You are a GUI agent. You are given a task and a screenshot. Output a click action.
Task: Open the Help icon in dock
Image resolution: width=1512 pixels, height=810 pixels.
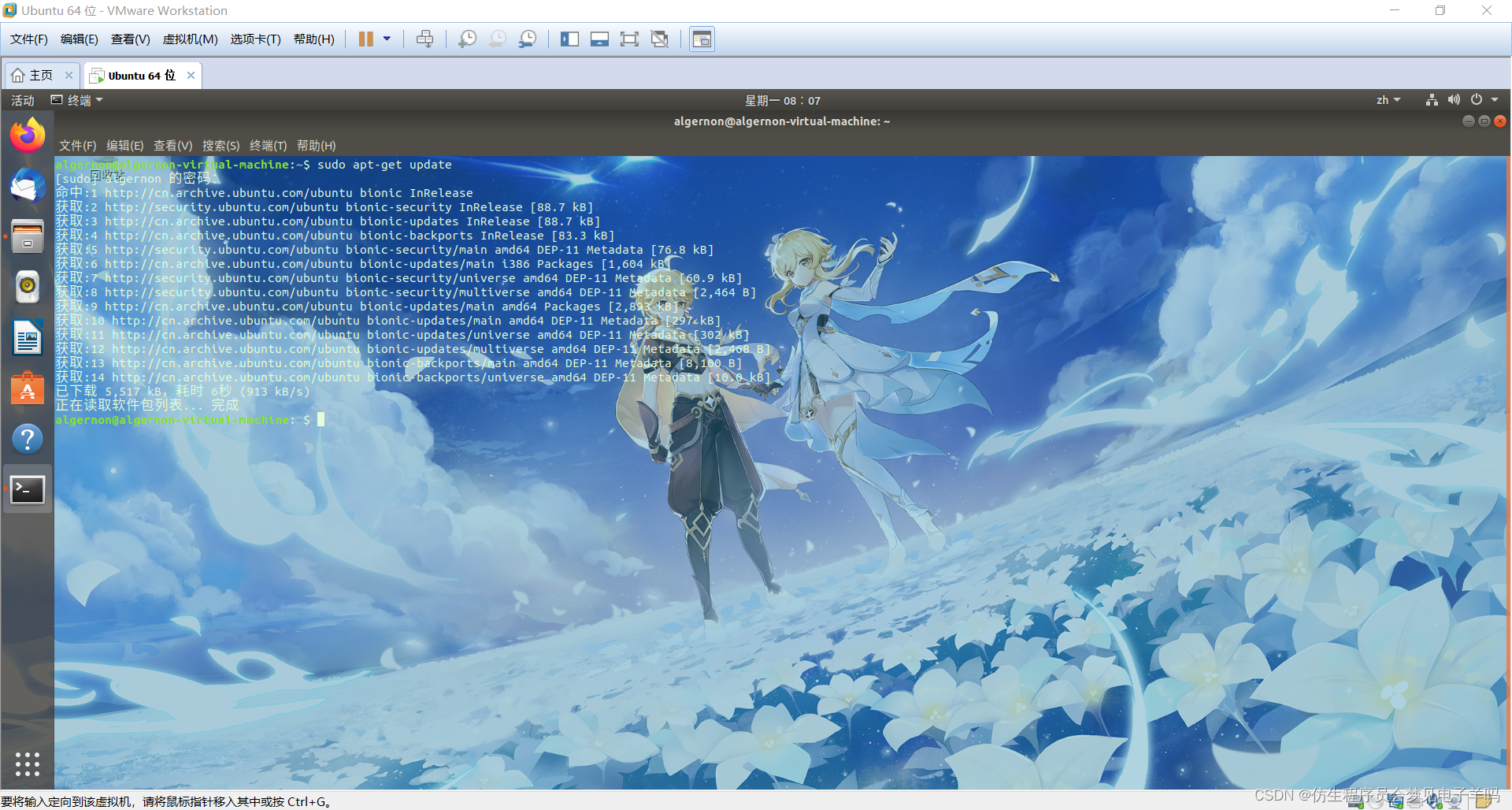click(x=28, y=439)
